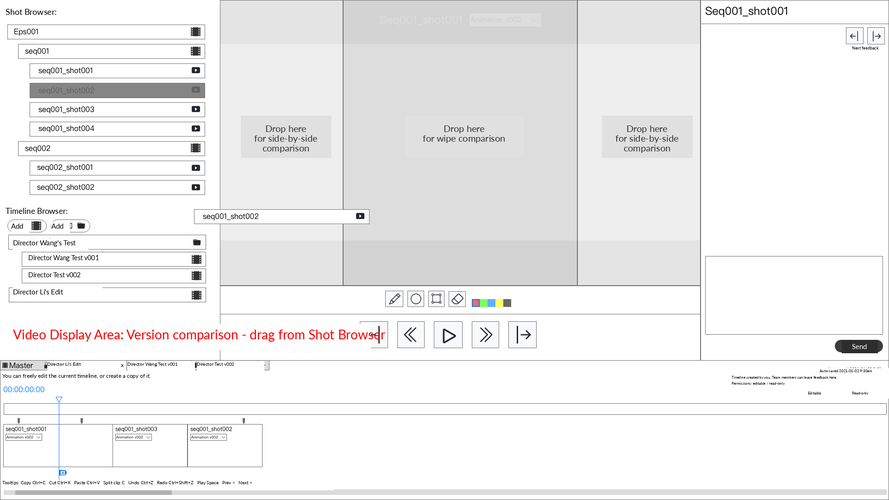Go to next feedback arrow icon

coord(876,36)
